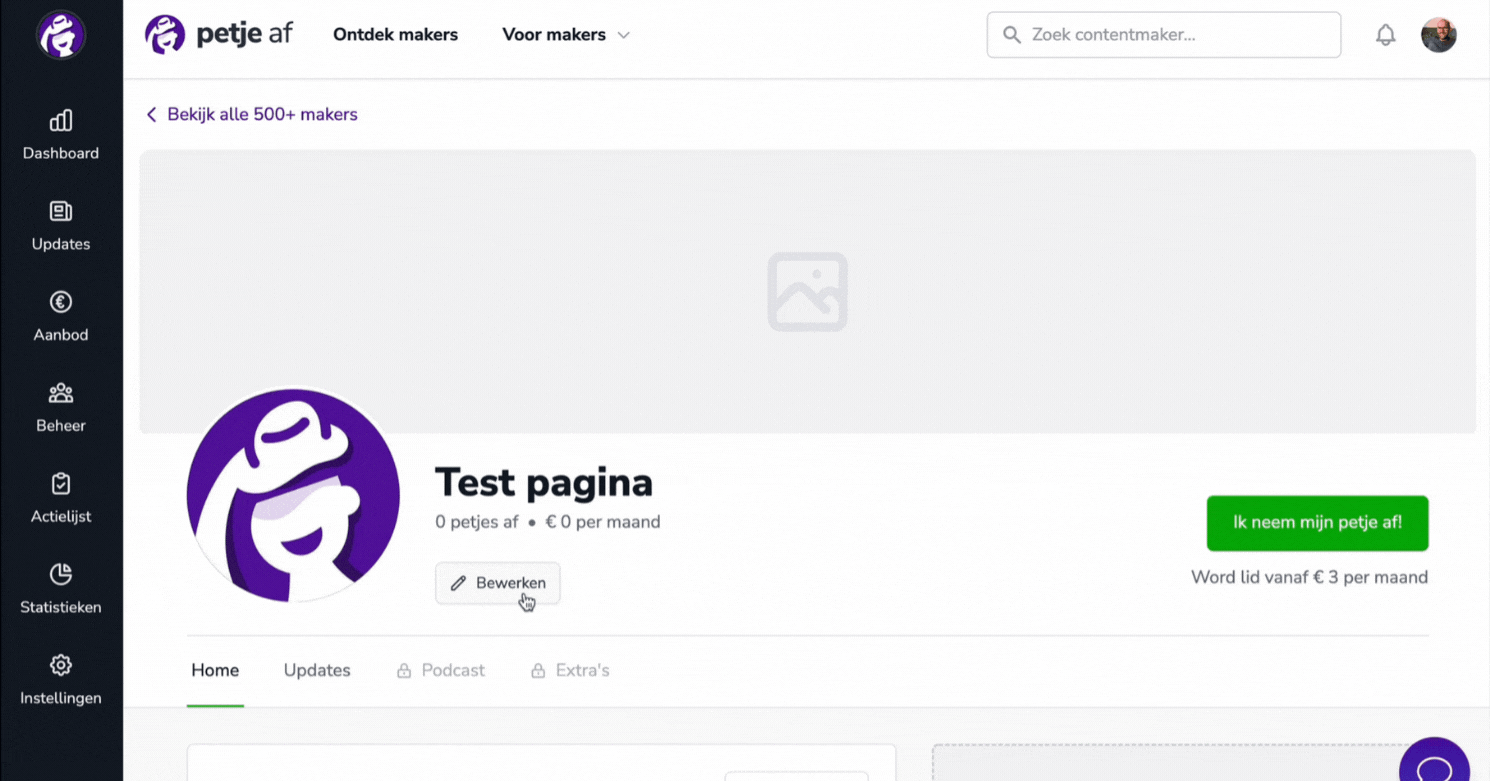1490x782 pixels.
Task: Switch to the Updates tab
Action: click(x=317, y=671)
